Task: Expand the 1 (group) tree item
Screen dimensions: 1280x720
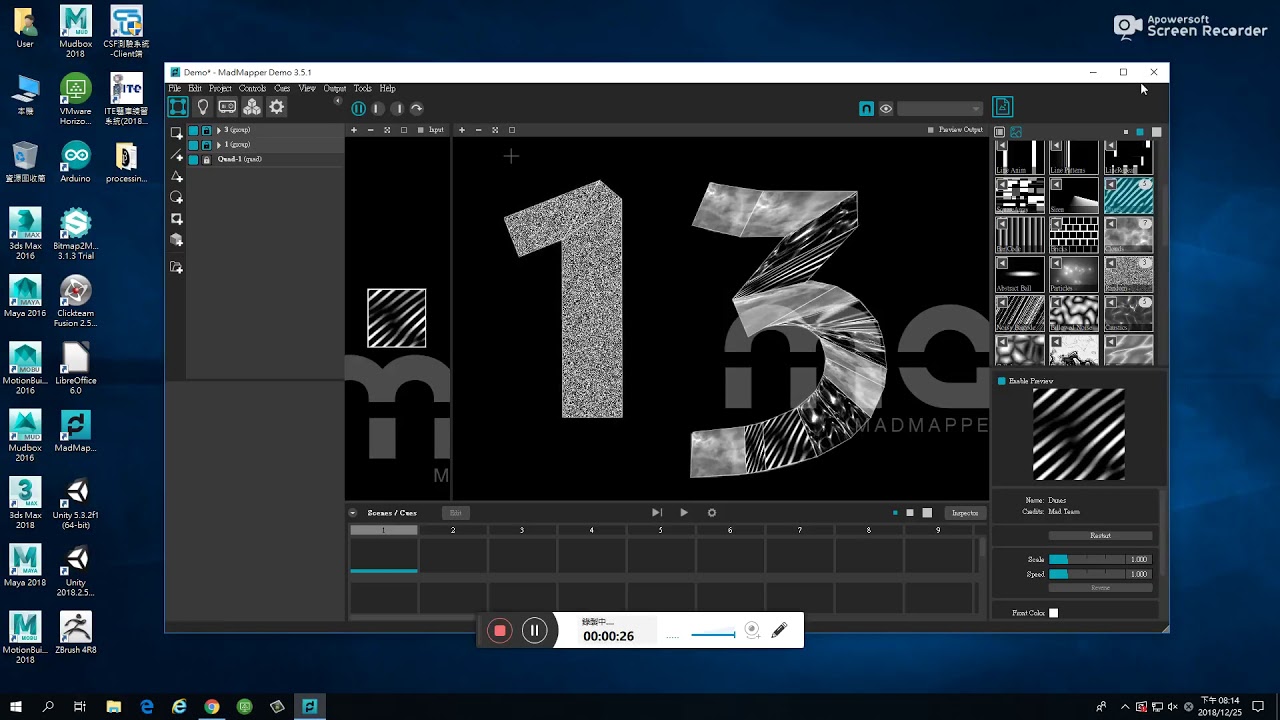Action: 219,145
